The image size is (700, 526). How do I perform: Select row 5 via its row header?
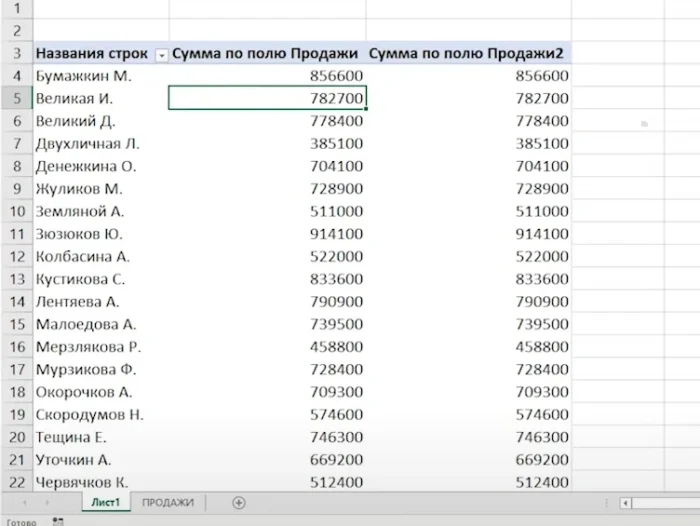click(16, 98)
